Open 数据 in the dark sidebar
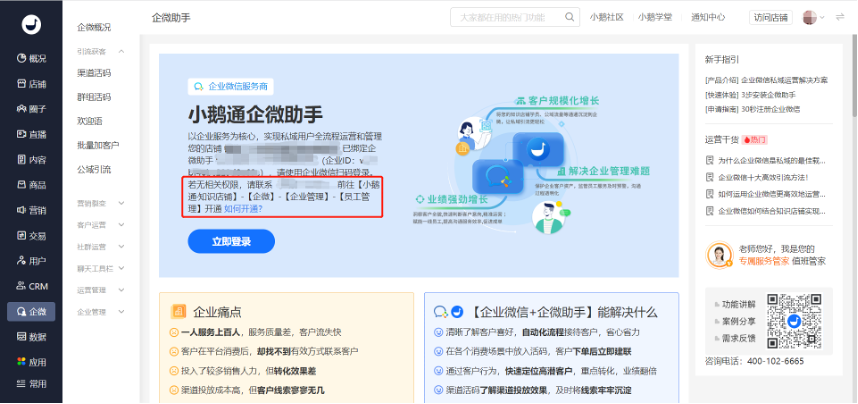 [31, 337]
